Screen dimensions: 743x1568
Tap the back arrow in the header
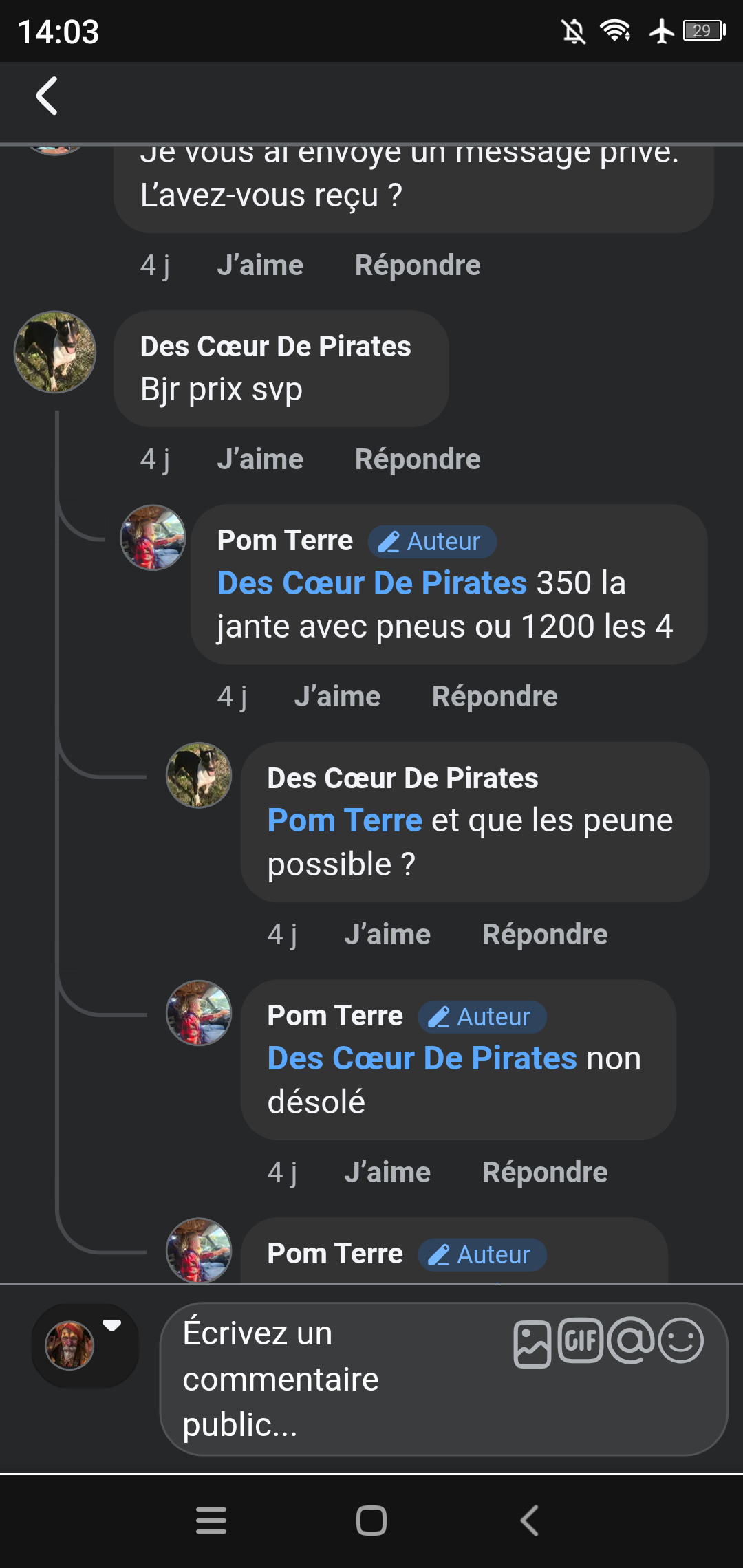(x=47, y=96)
